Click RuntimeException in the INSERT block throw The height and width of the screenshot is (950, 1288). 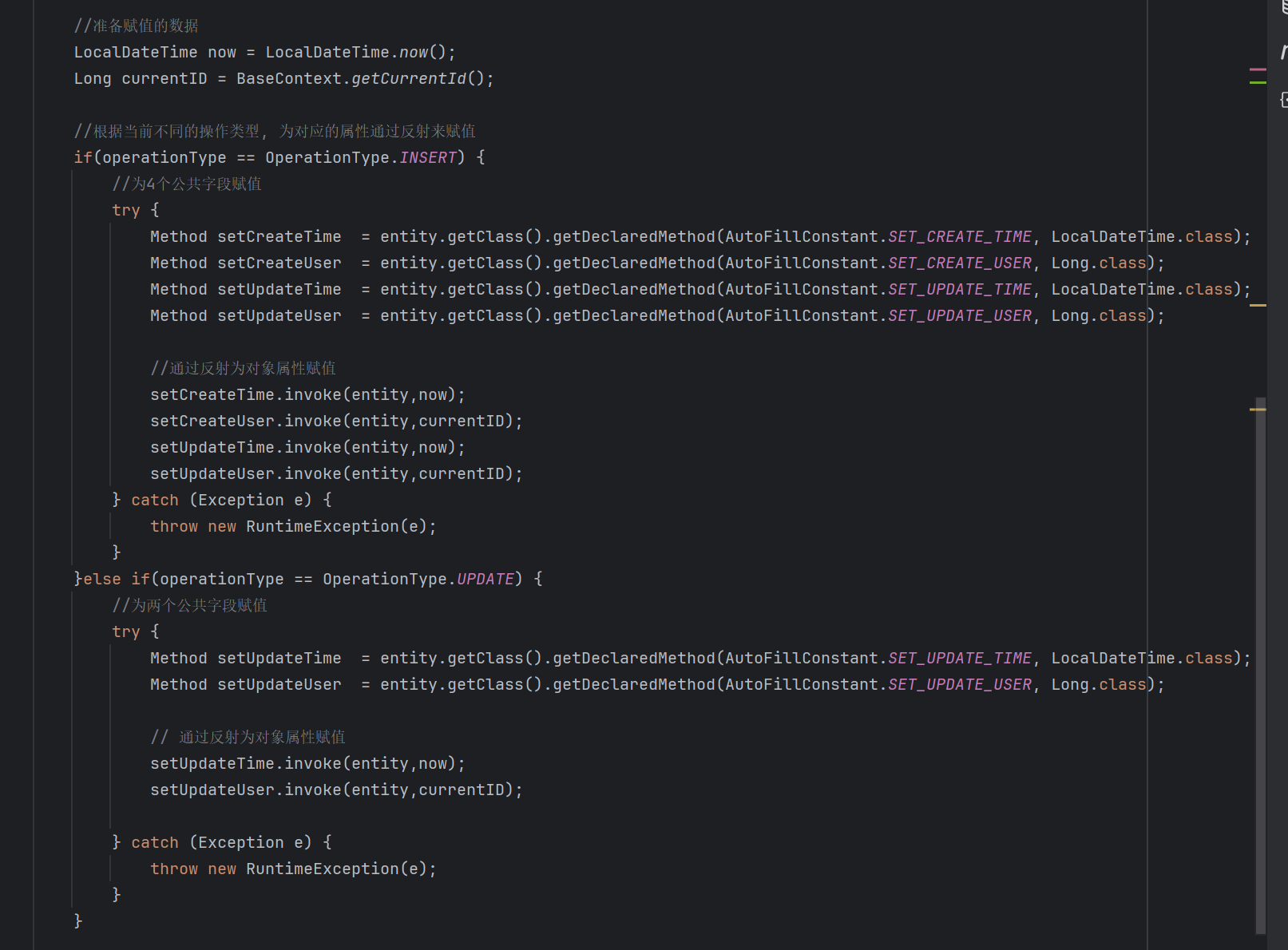click(x=323, y=526)
